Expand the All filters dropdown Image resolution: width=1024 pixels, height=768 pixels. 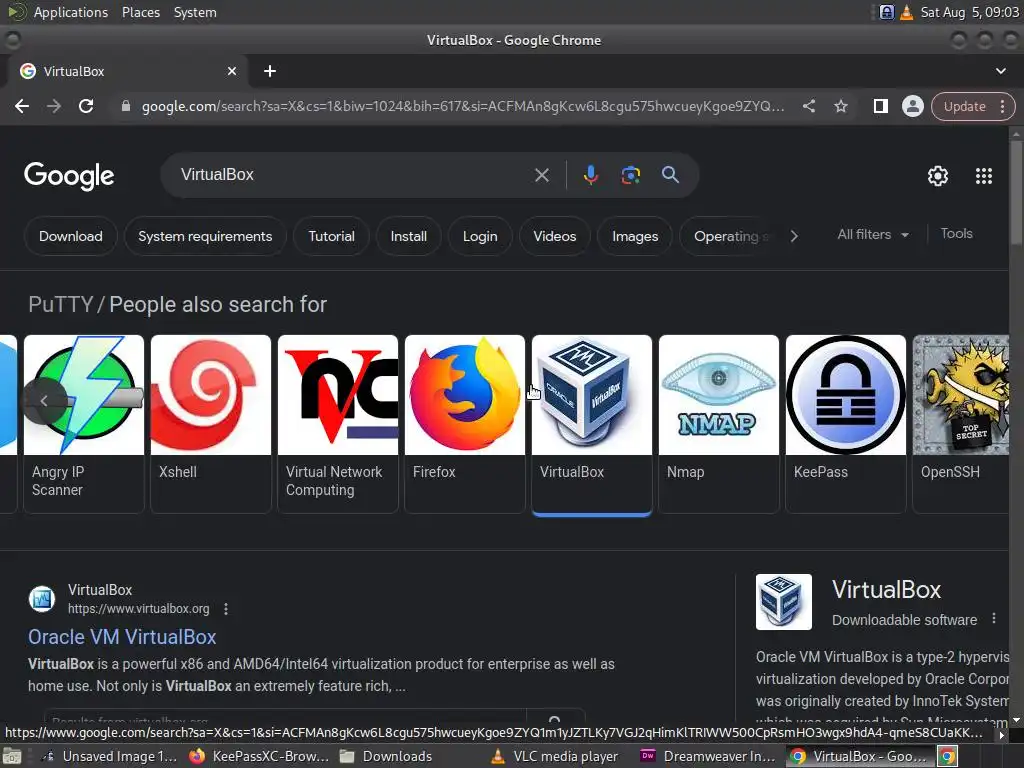click(872, 234)
